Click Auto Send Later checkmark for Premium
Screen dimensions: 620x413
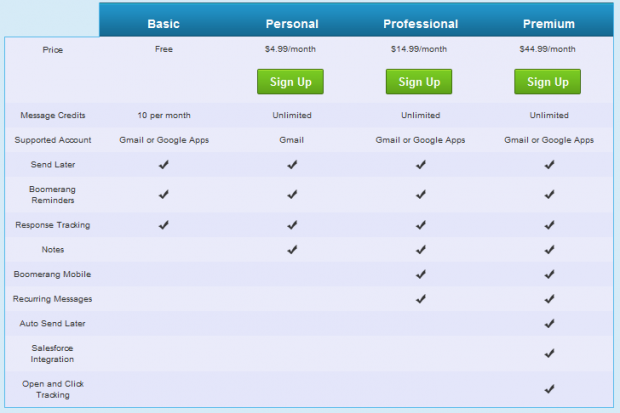pos(549,324)
